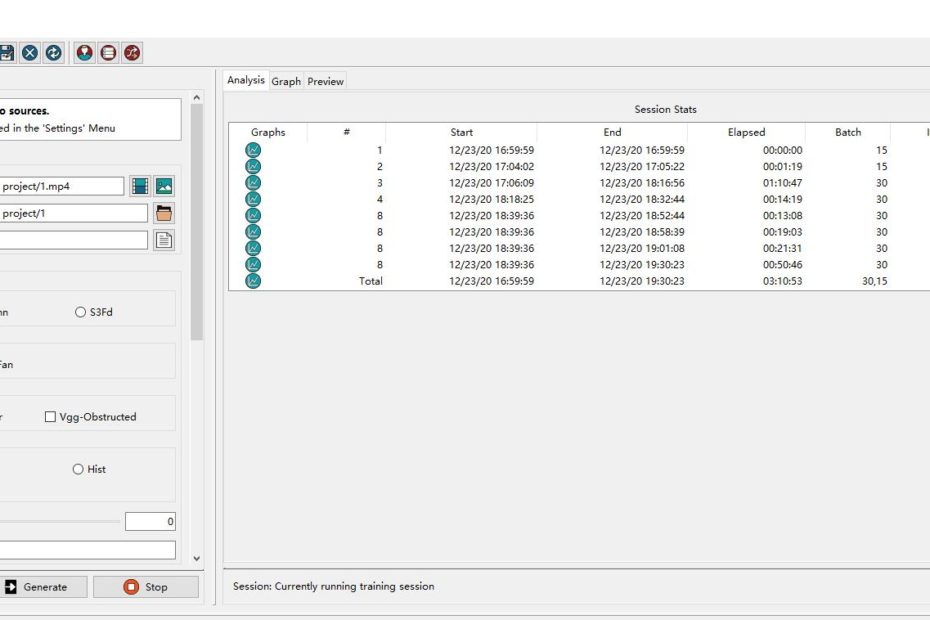This screenshot has width=930, height=620.
Task: Click the blue circular-arrows reload icon
Action: 54,53
